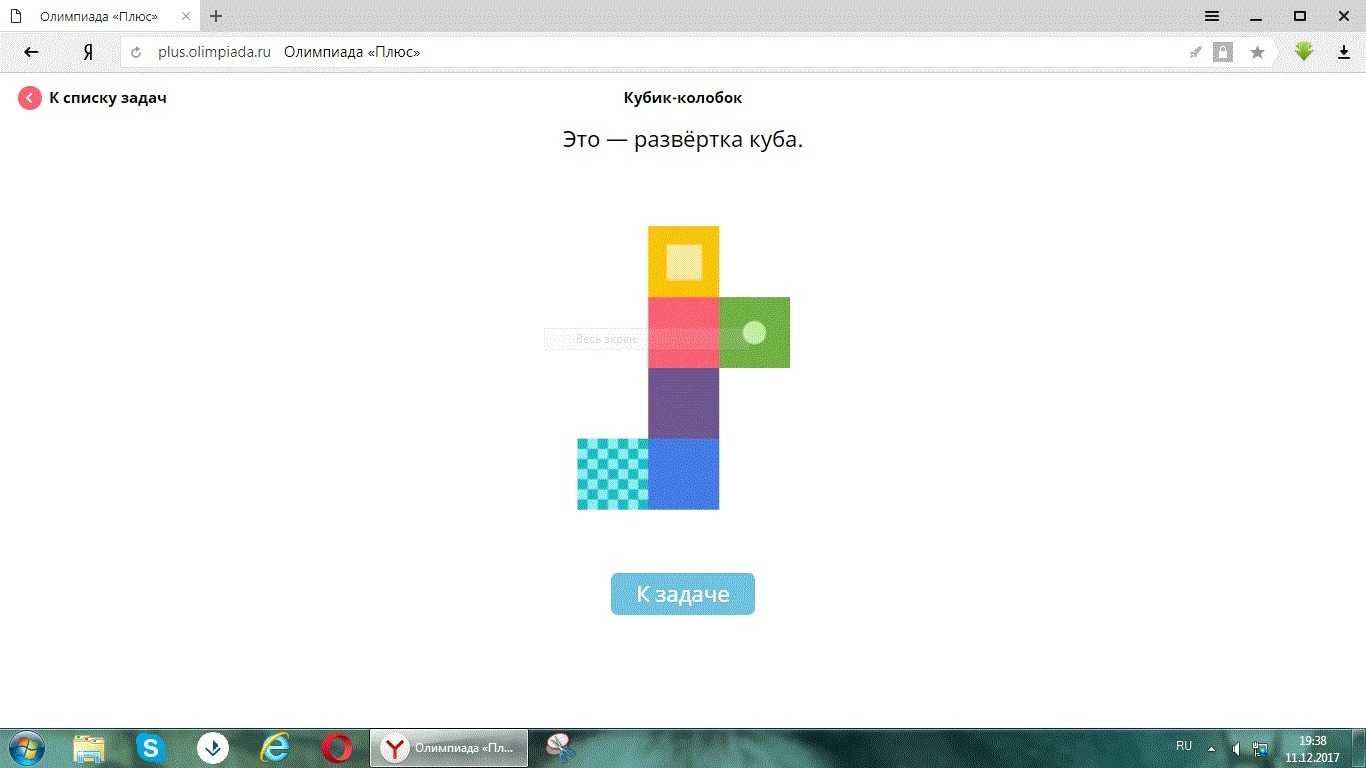1366x768 pixels.
Task: Open File Explorer from the taskbar
Action: 89,748
